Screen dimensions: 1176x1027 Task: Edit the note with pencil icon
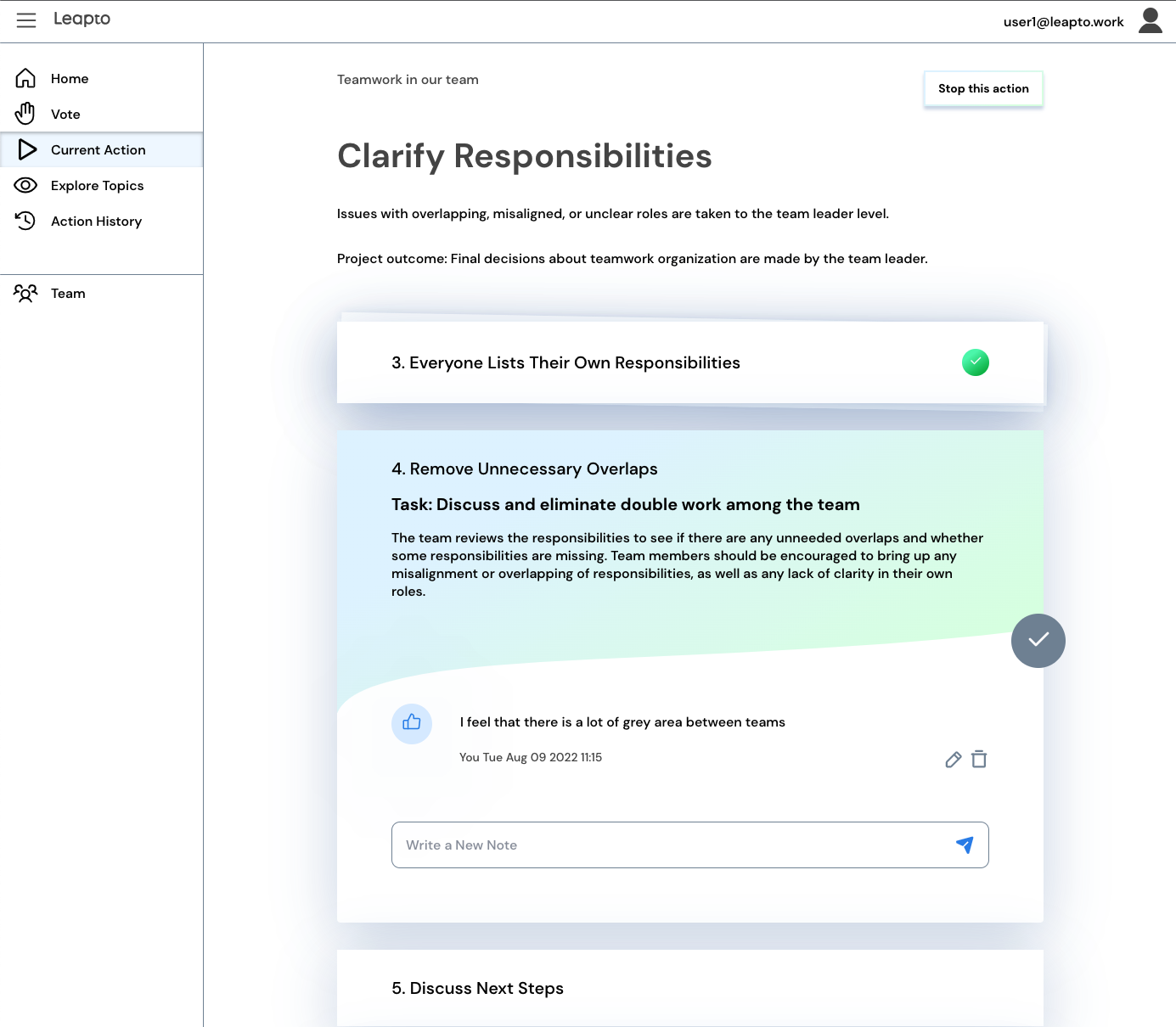pos(953,760)
